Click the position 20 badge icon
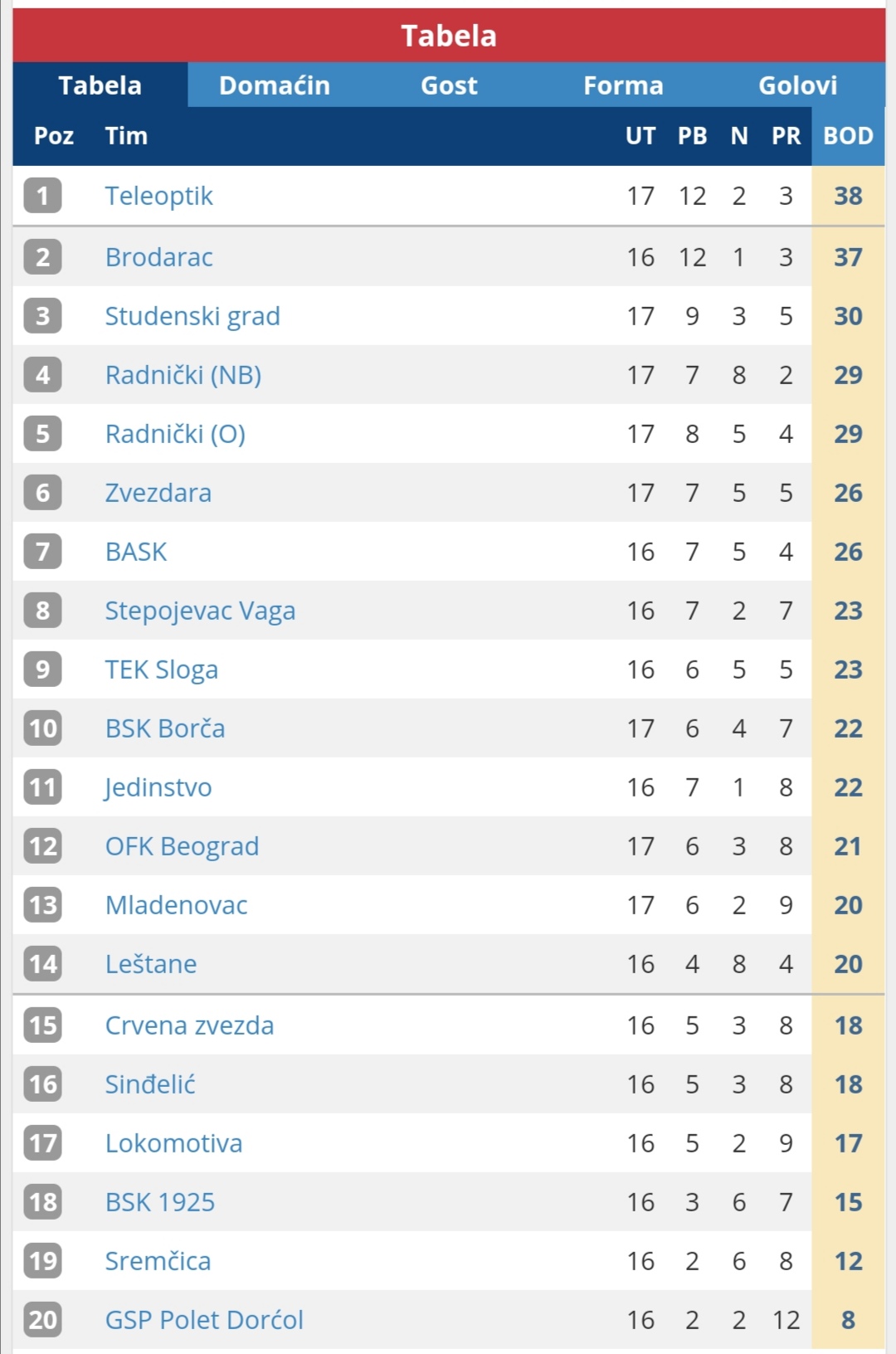The image size is (896, 1354). click(x=42, y=1320)
